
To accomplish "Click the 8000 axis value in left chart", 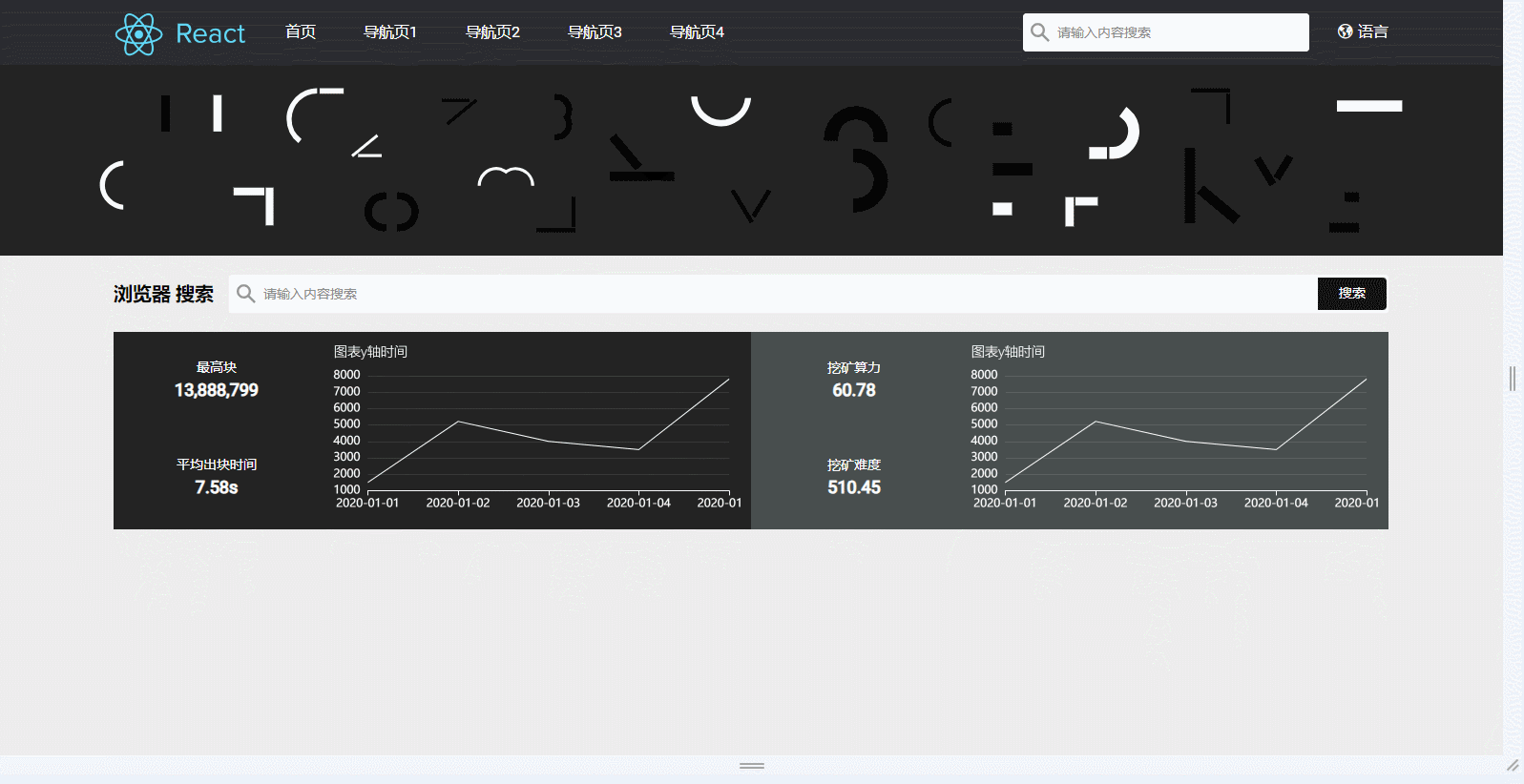I will point(346,375).
